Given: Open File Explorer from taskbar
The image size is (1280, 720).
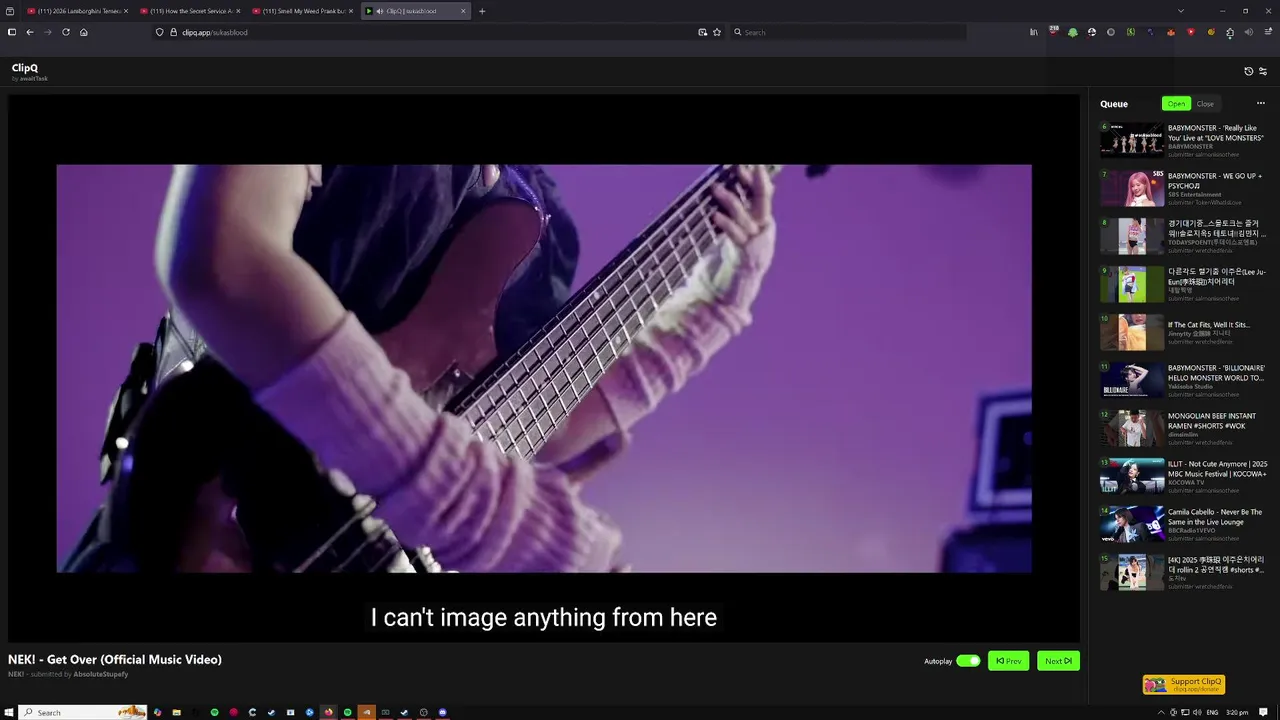Looking at the screenshot, I should [176, 712].
